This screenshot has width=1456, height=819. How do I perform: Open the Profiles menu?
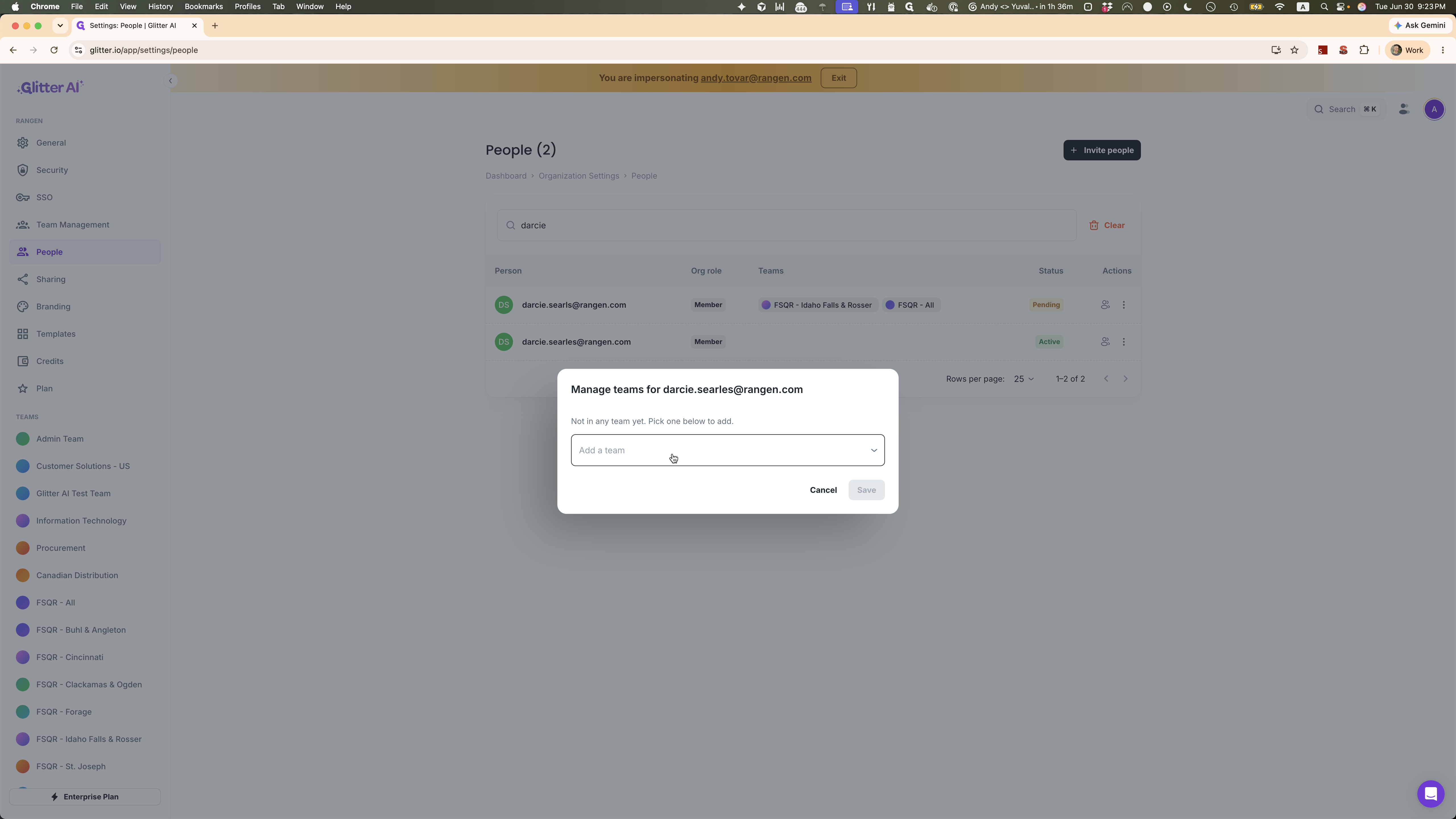pyautogui.click(x=248, y=7)
